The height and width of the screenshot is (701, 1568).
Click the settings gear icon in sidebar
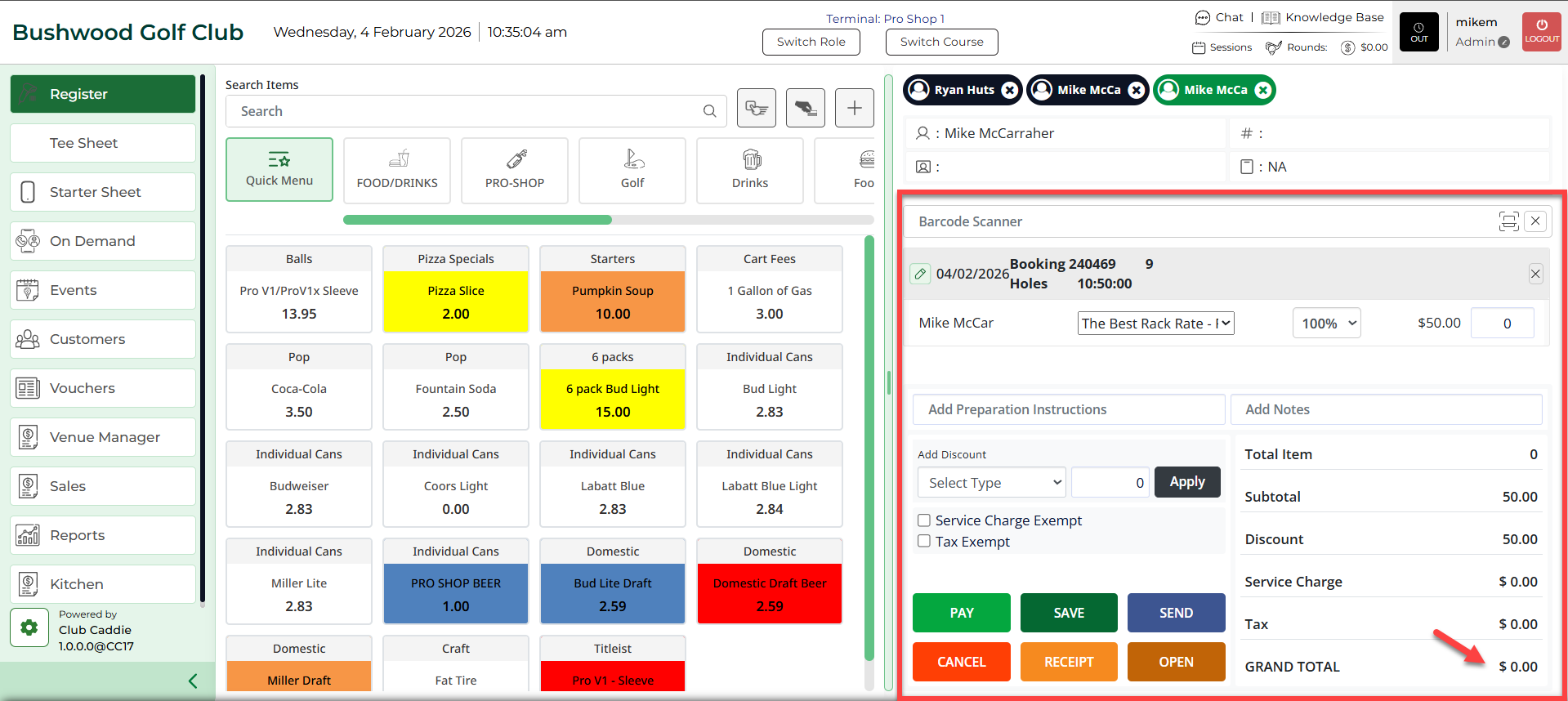[x=29, y=627]
